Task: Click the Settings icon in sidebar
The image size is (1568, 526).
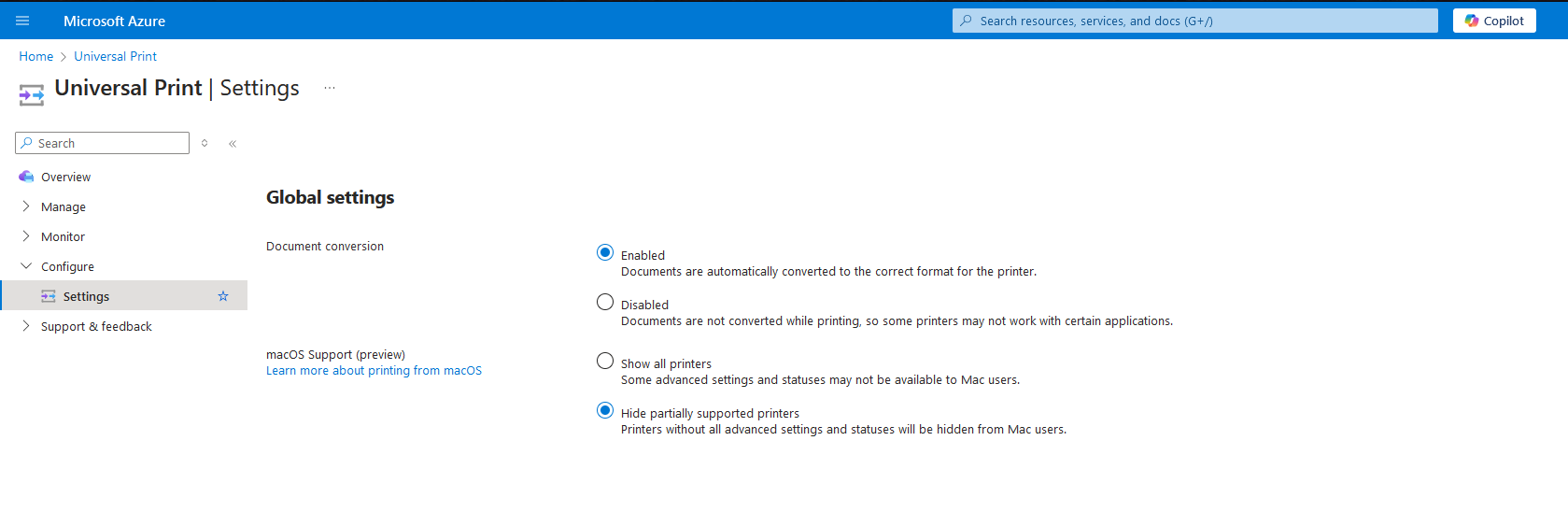Action: 49,296
